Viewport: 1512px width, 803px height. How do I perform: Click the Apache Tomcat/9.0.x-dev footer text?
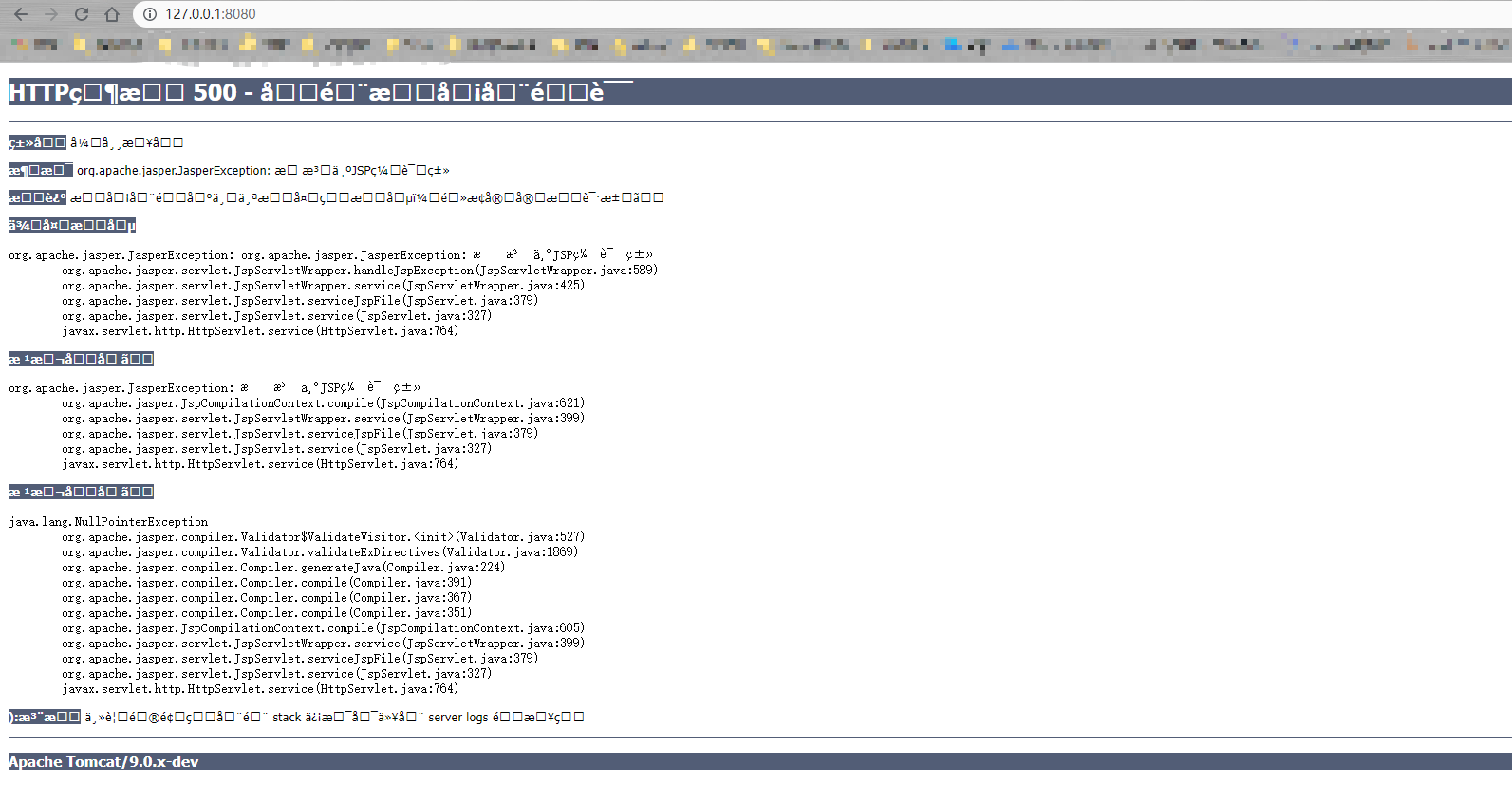pos(103,761)
